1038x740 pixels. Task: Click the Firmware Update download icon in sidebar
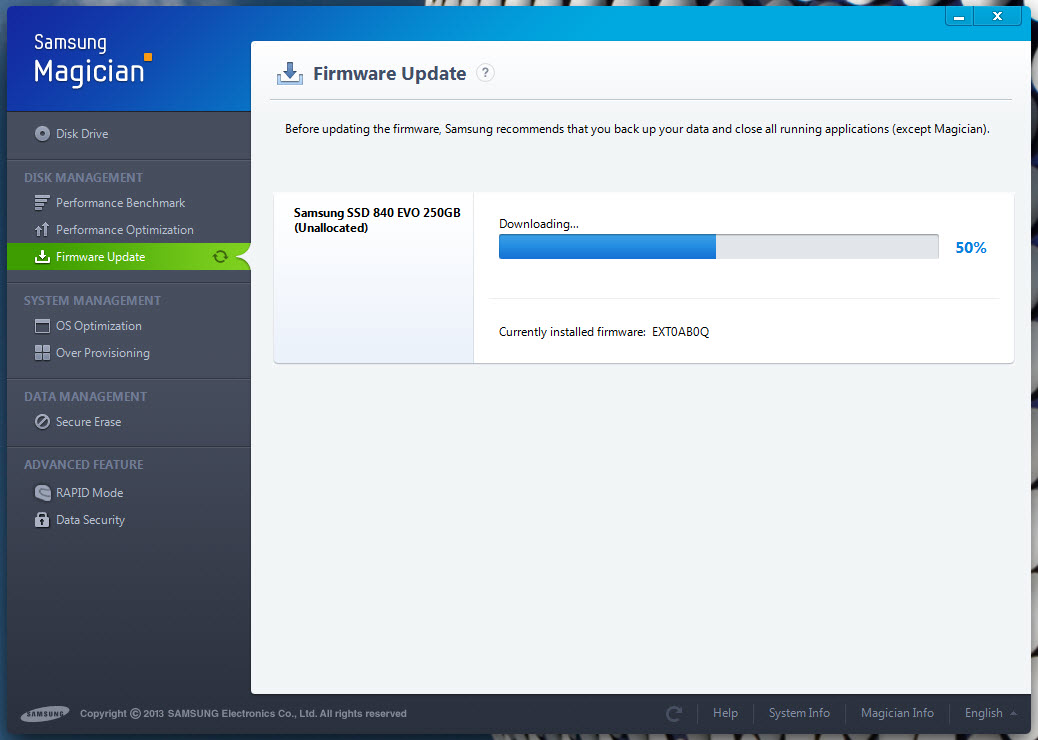[x=42, y=256]
